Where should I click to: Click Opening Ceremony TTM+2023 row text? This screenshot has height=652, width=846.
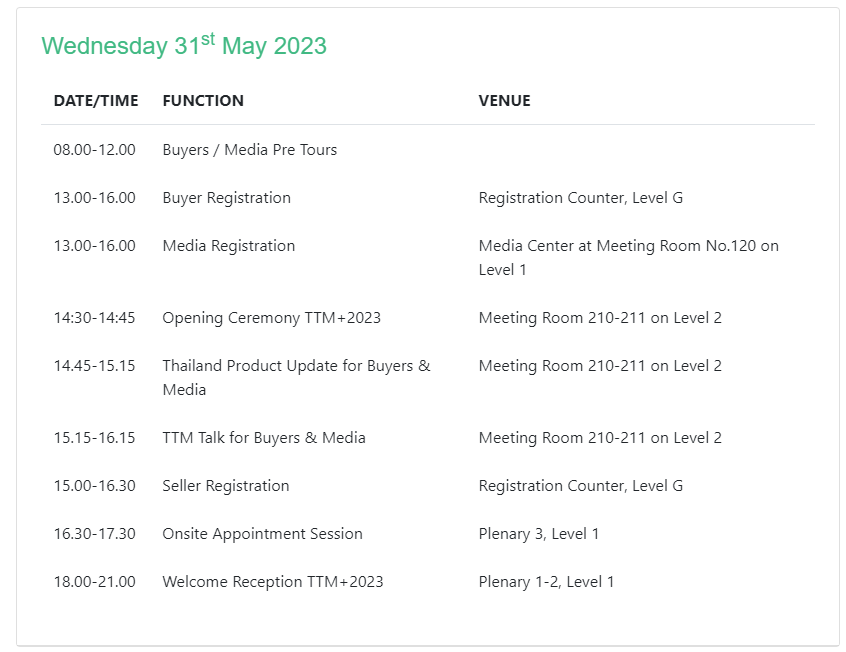click(x=271, y=318)
